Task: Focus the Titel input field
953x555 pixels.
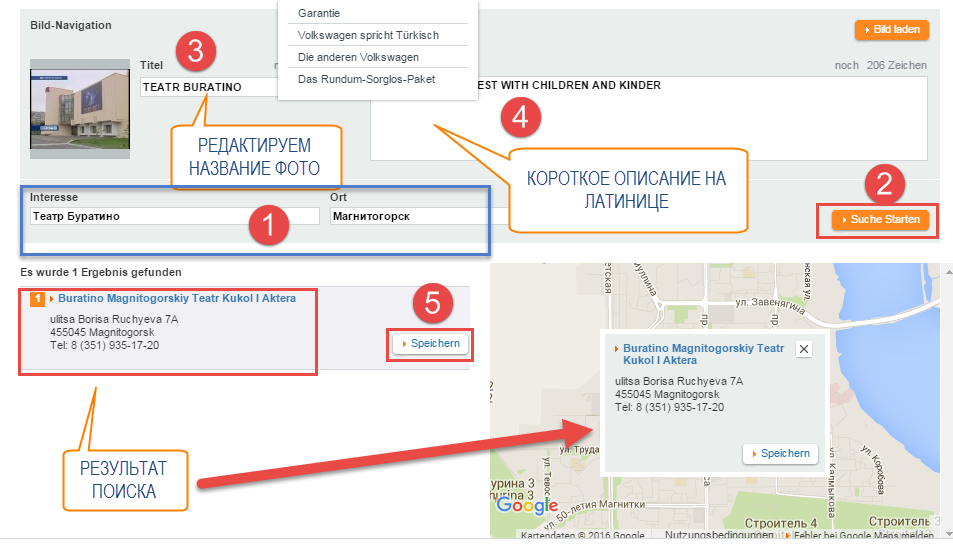Action: pos(207,88)
